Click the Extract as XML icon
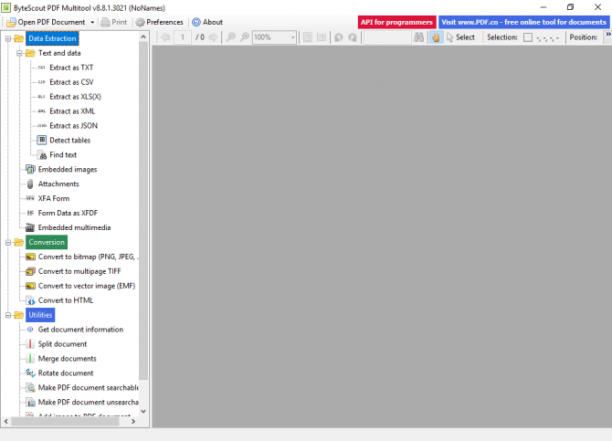 pos(41,111)
